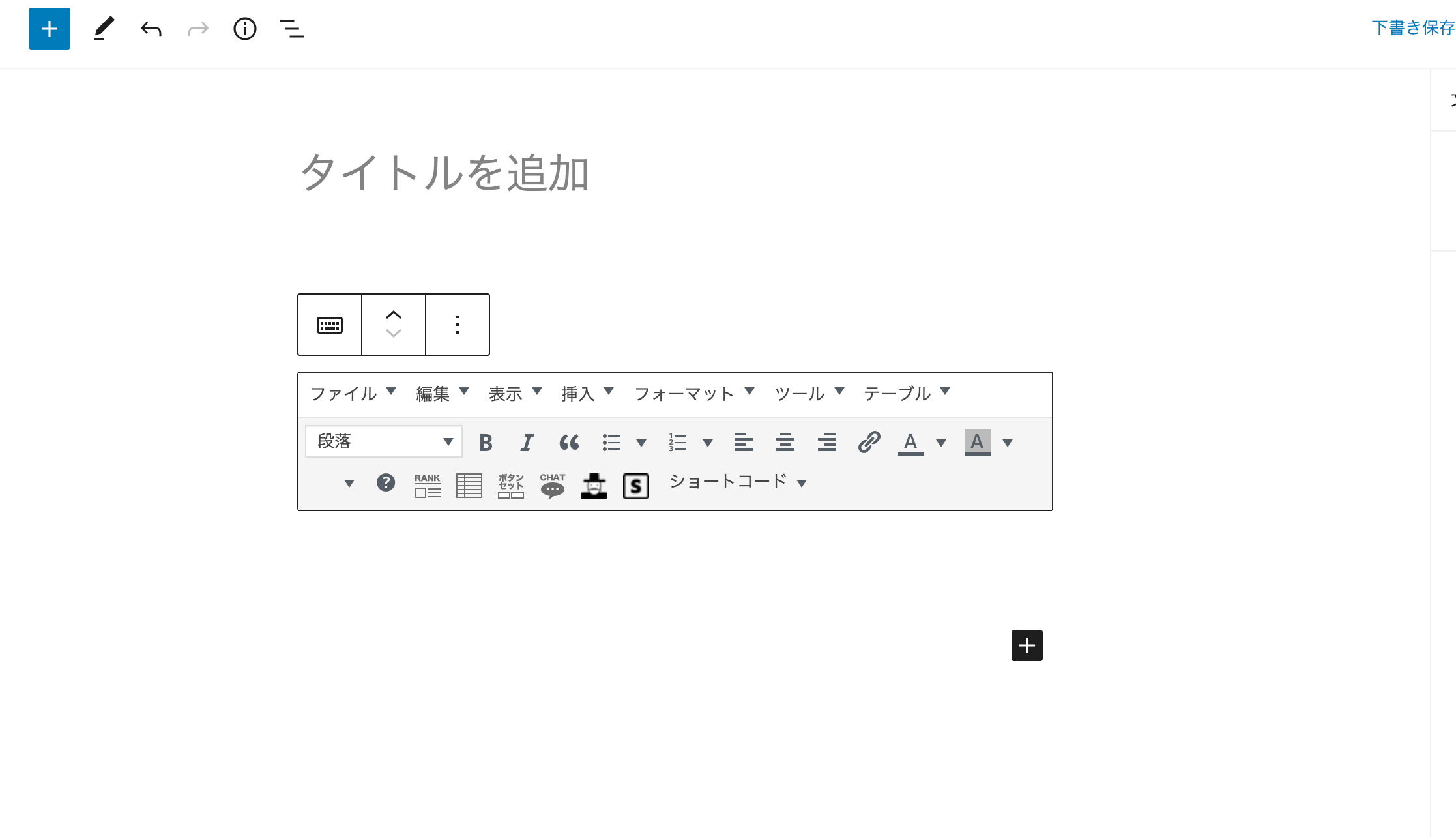The image size is (1456, 837).
Task: Insert CHAT speech bubble element
Action: pyautogui.click(x=553, y=485)
